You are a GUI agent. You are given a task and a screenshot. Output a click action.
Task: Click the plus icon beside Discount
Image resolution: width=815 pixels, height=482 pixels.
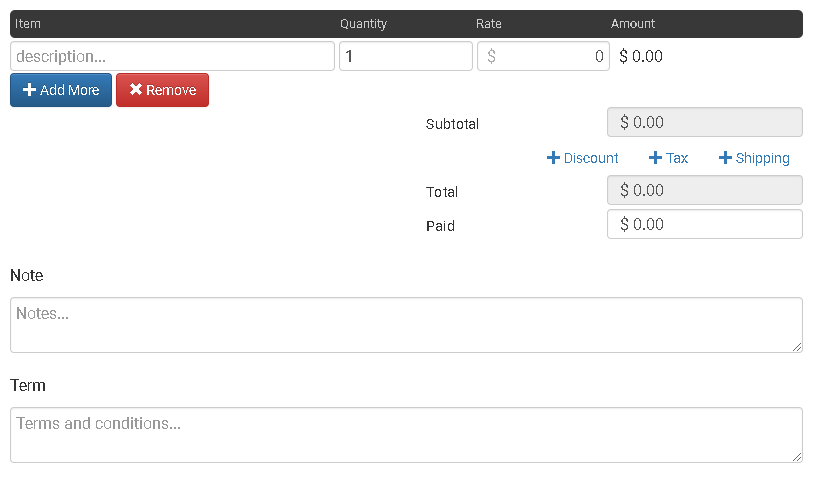(x=553, y=158)
